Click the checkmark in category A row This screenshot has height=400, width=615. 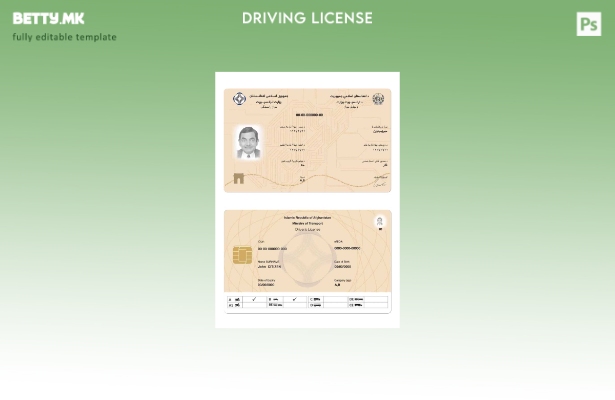254,298
